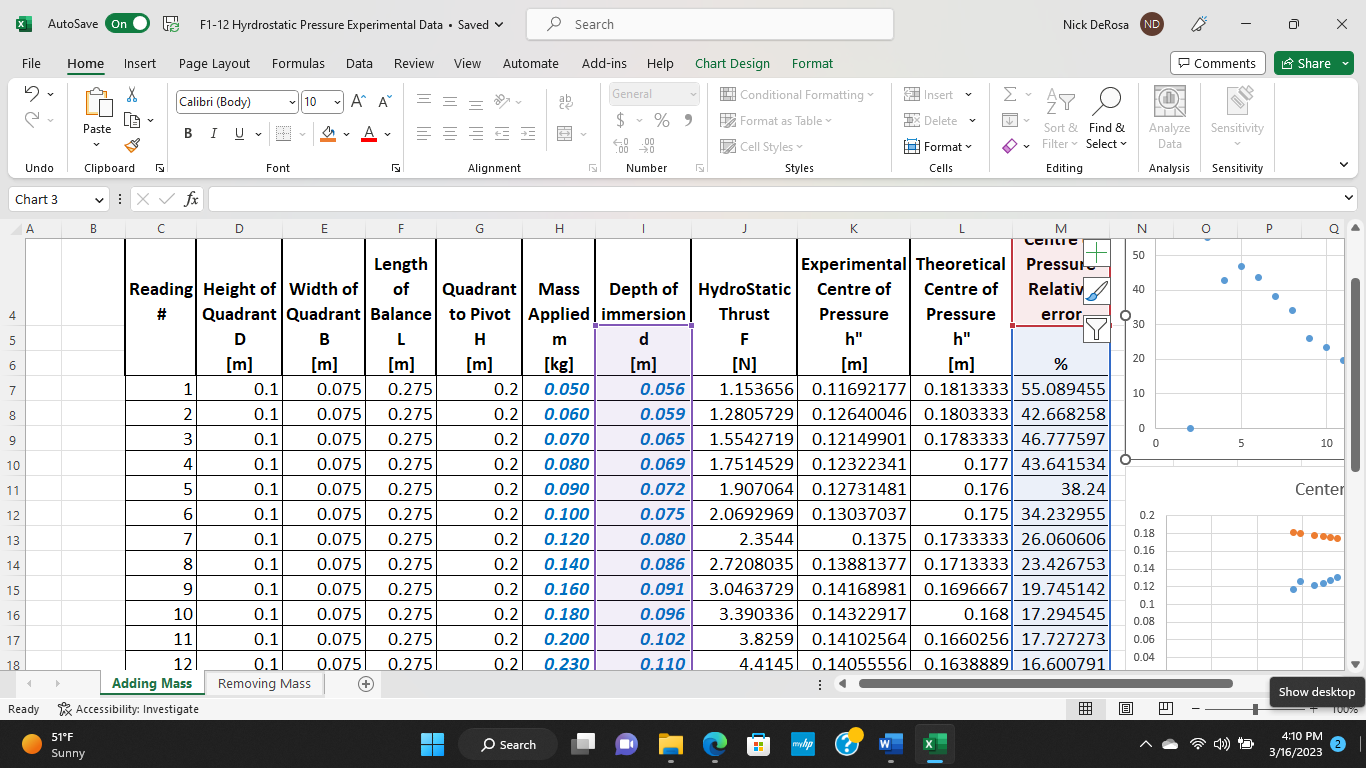This screenshot has width=1366, height=768.
Task: Click Accessibility: Investigate in status bar
Action: point(127,709)
